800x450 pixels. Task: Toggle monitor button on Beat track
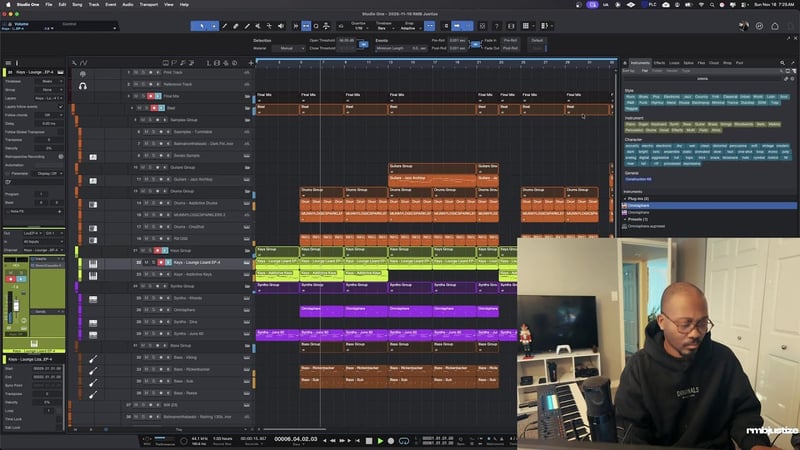(160, 107)
